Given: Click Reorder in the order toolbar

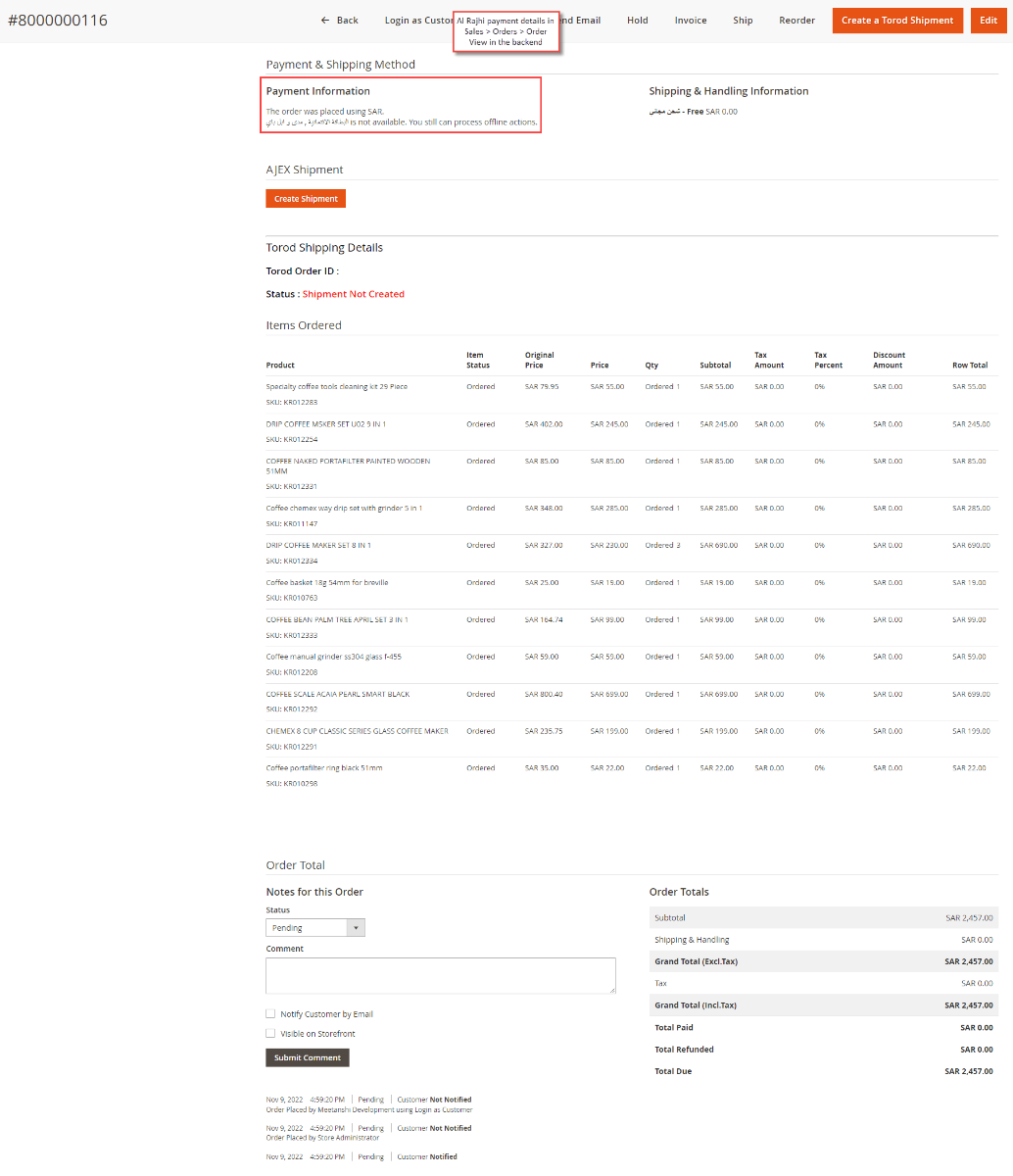Looking at the screenshot, I should [x=796, y=20].
